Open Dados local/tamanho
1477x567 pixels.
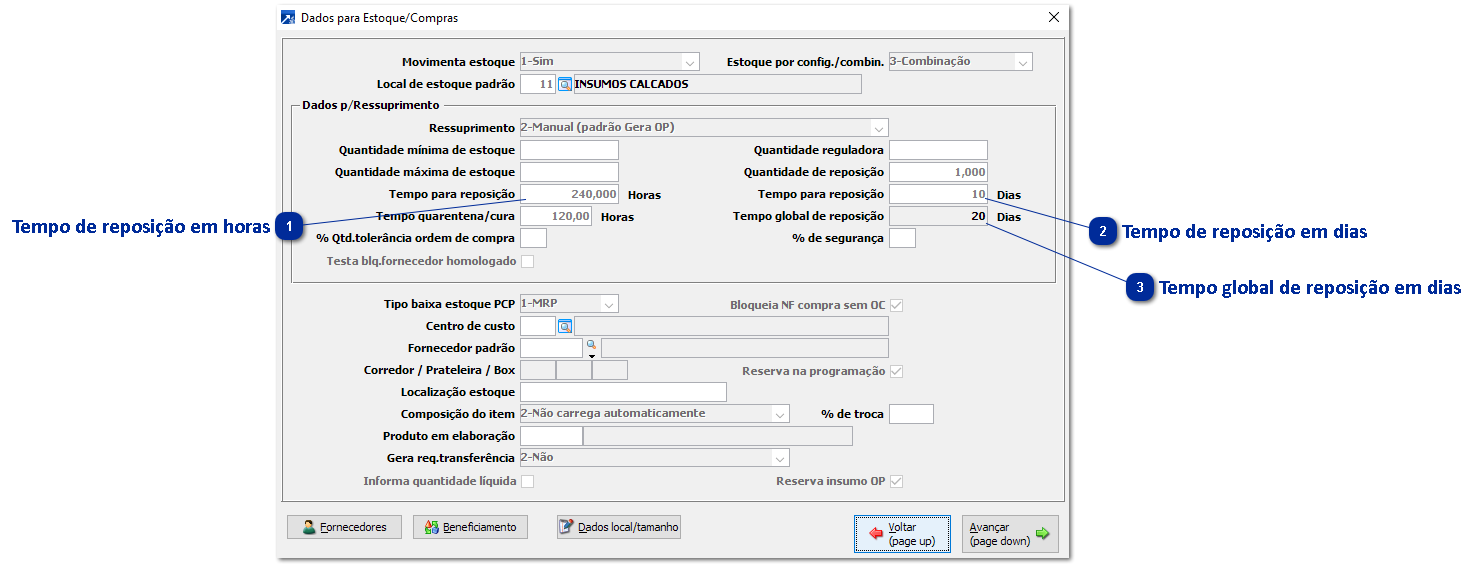pyautogui.click(x=618, y=527)
